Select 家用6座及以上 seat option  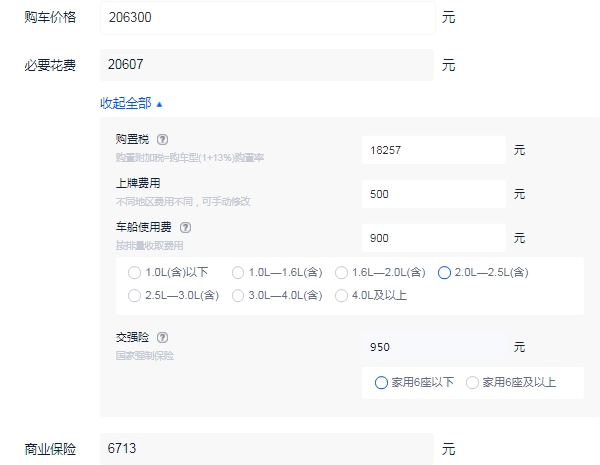472,382
